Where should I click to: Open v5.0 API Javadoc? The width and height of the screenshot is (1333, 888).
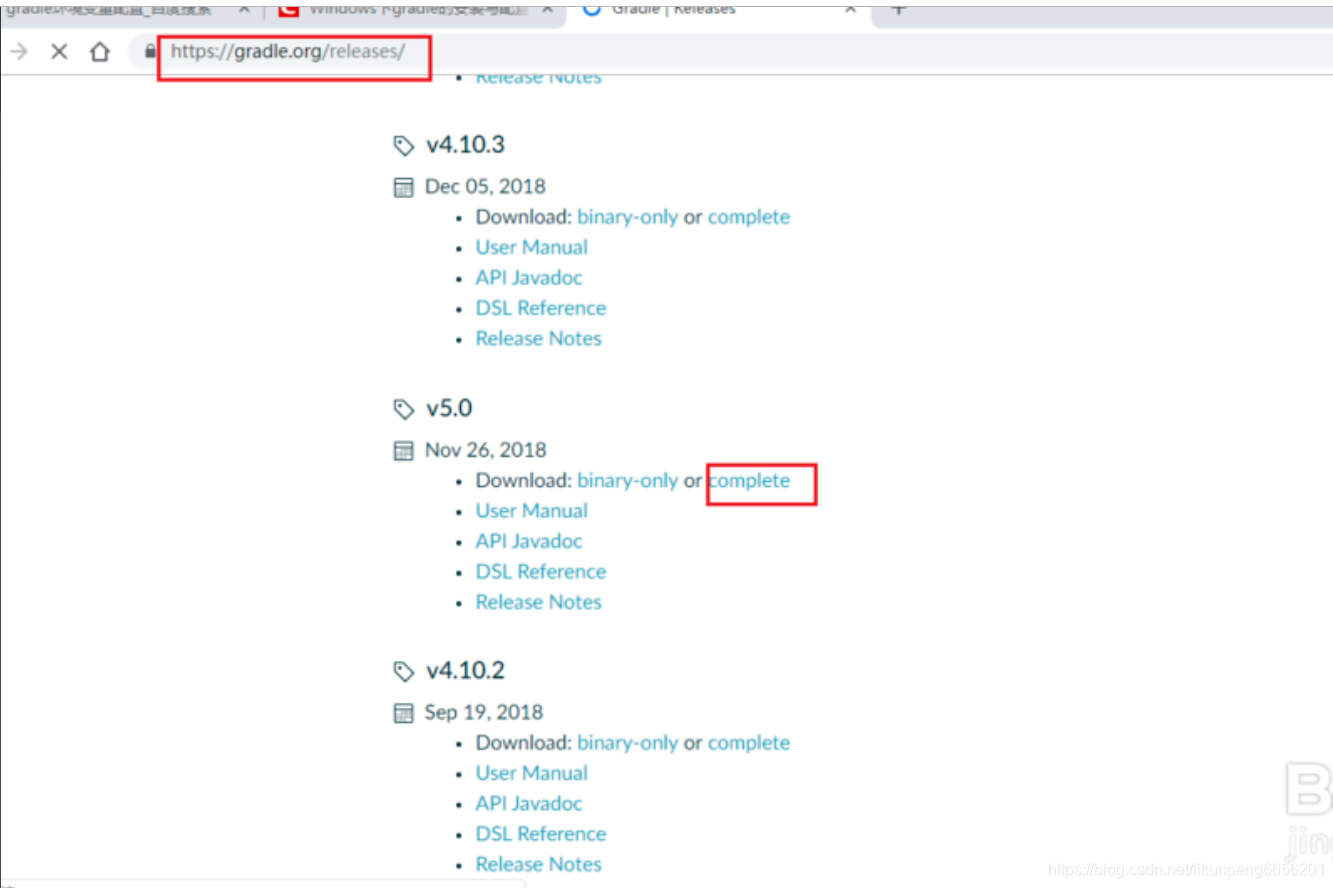pos(528,541)
